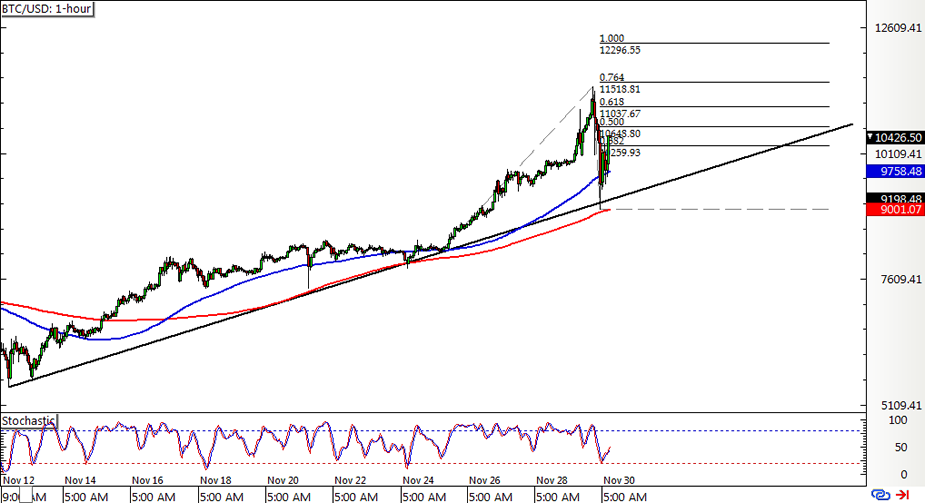This screenshot has width=925, height=503.
Task: Click the Stochastic indicator label
Action: pyautogui.click(x=28, y=421)
